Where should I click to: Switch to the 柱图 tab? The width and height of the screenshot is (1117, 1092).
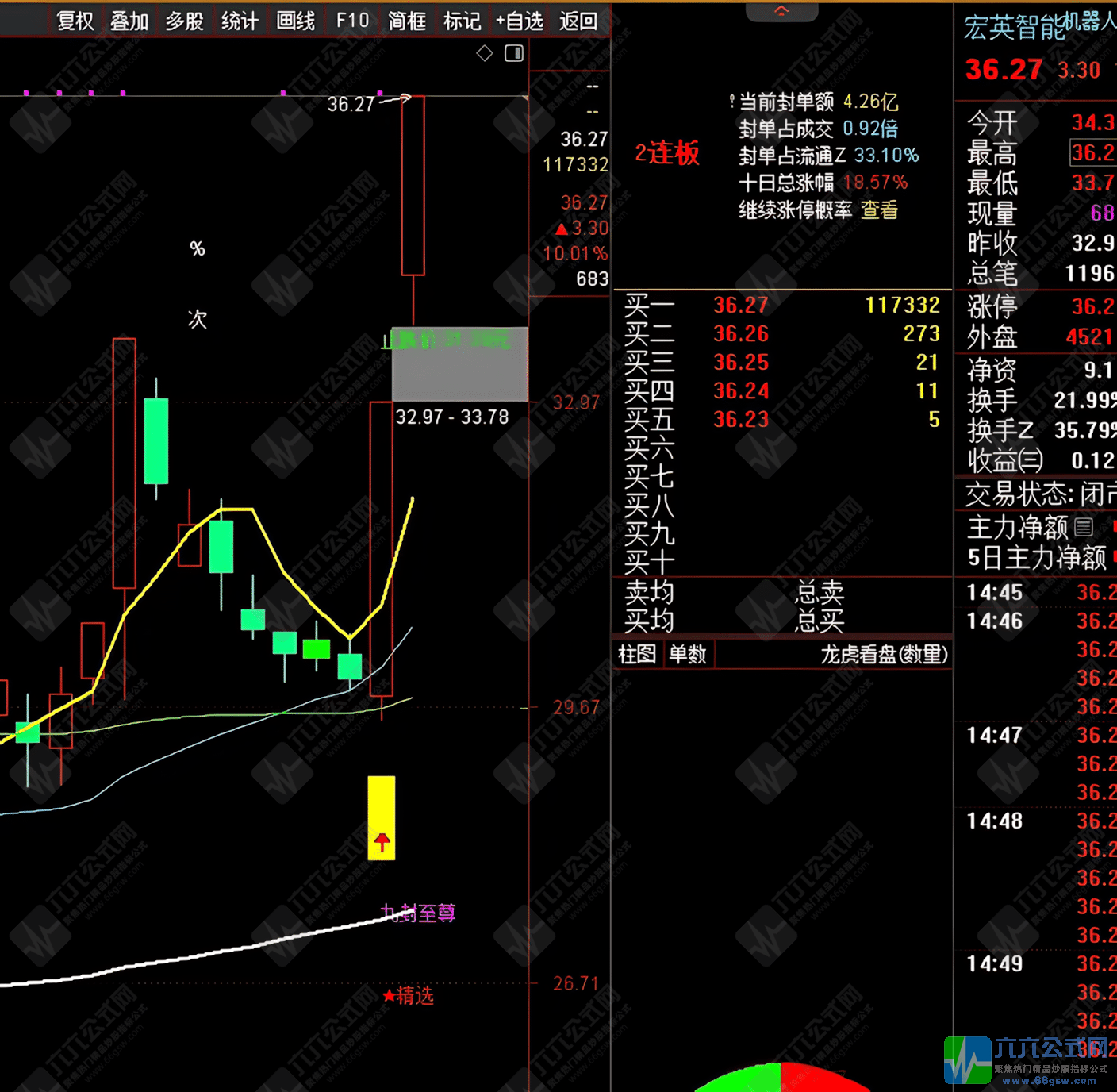coord(636,654)
